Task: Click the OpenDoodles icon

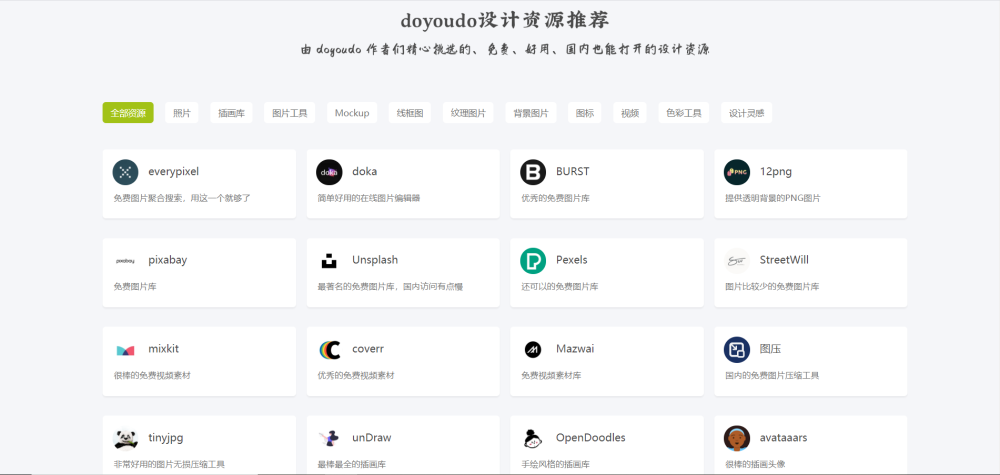Action: pyautogui.click(x=533, y=438)
